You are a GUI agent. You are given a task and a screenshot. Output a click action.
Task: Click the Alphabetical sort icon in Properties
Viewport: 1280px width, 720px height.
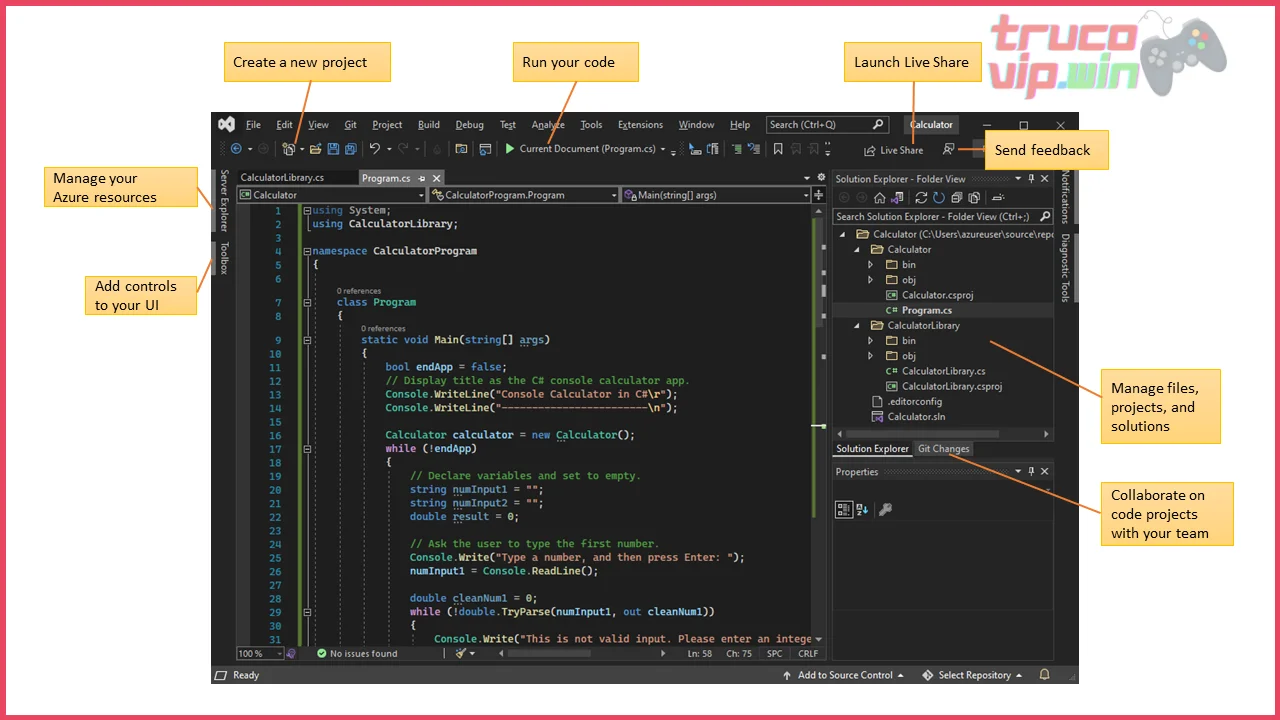pos(861,509)
